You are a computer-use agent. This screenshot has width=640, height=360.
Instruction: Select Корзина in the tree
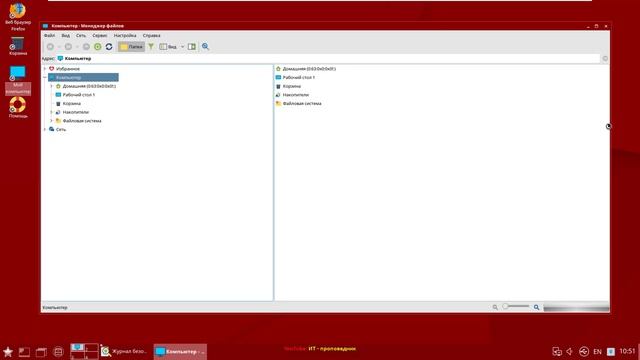point(68,104)
